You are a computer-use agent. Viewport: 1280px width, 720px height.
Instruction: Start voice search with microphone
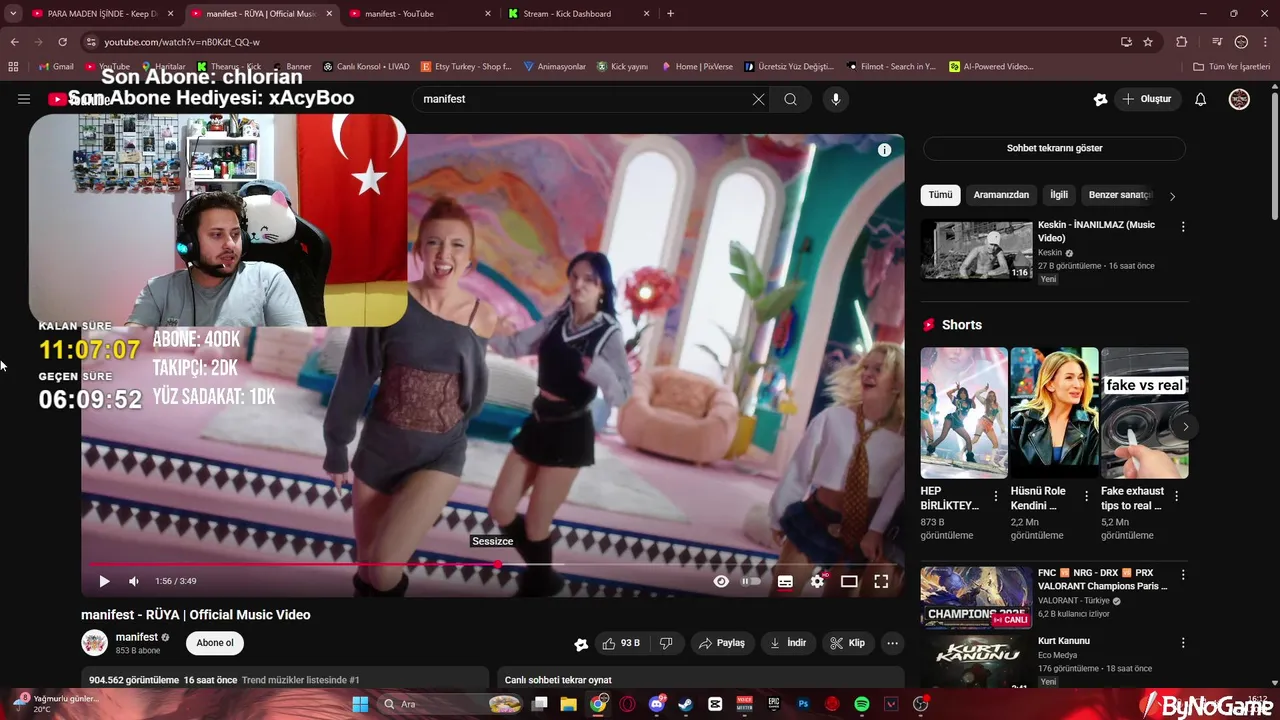(836, 99)
